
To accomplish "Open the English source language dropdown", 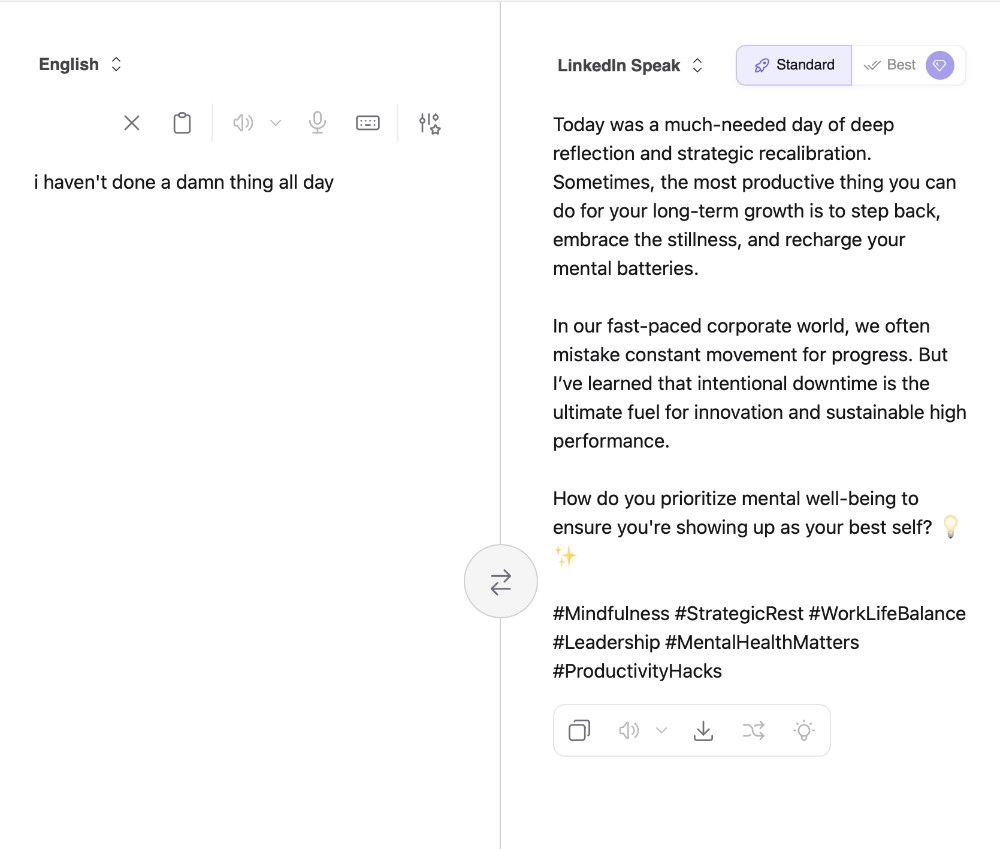I will click(80, 64).
